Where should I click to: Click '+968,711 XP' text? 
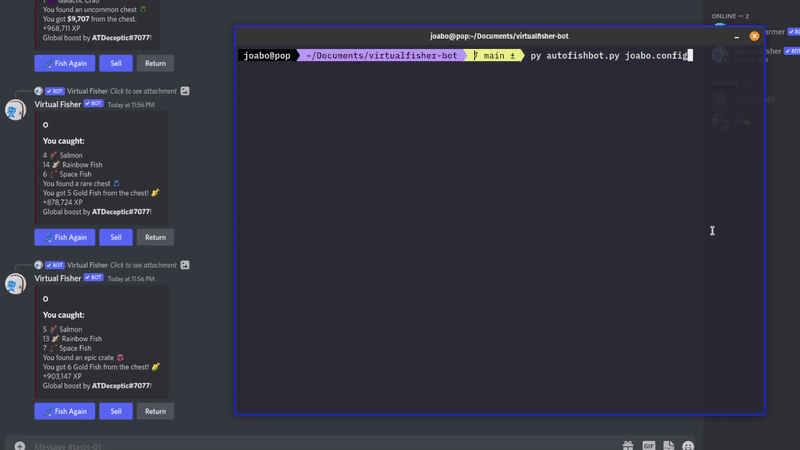point(61,29)
